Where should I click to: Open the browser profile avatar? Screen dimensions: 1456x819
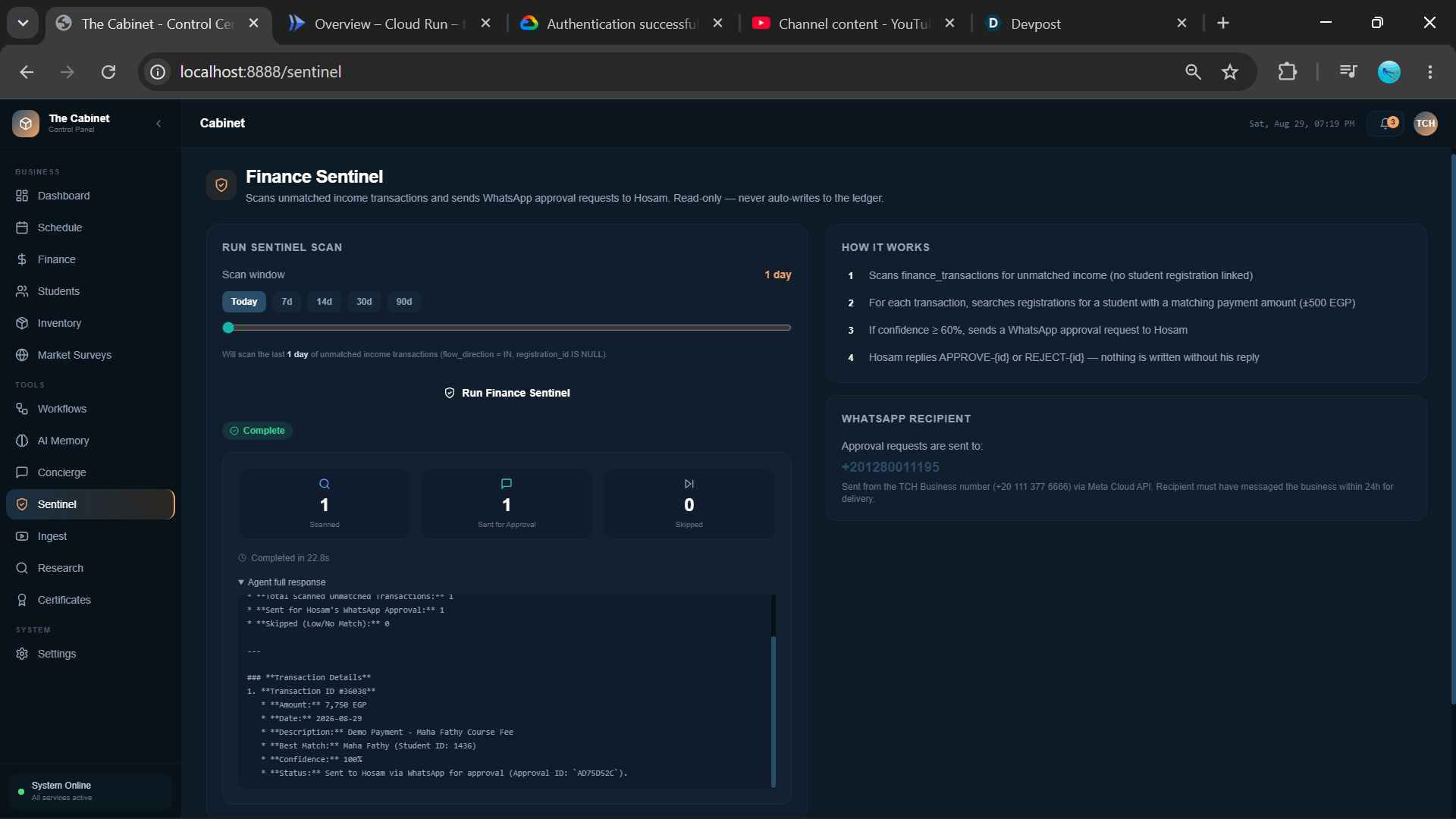[x=1389, y=72]
